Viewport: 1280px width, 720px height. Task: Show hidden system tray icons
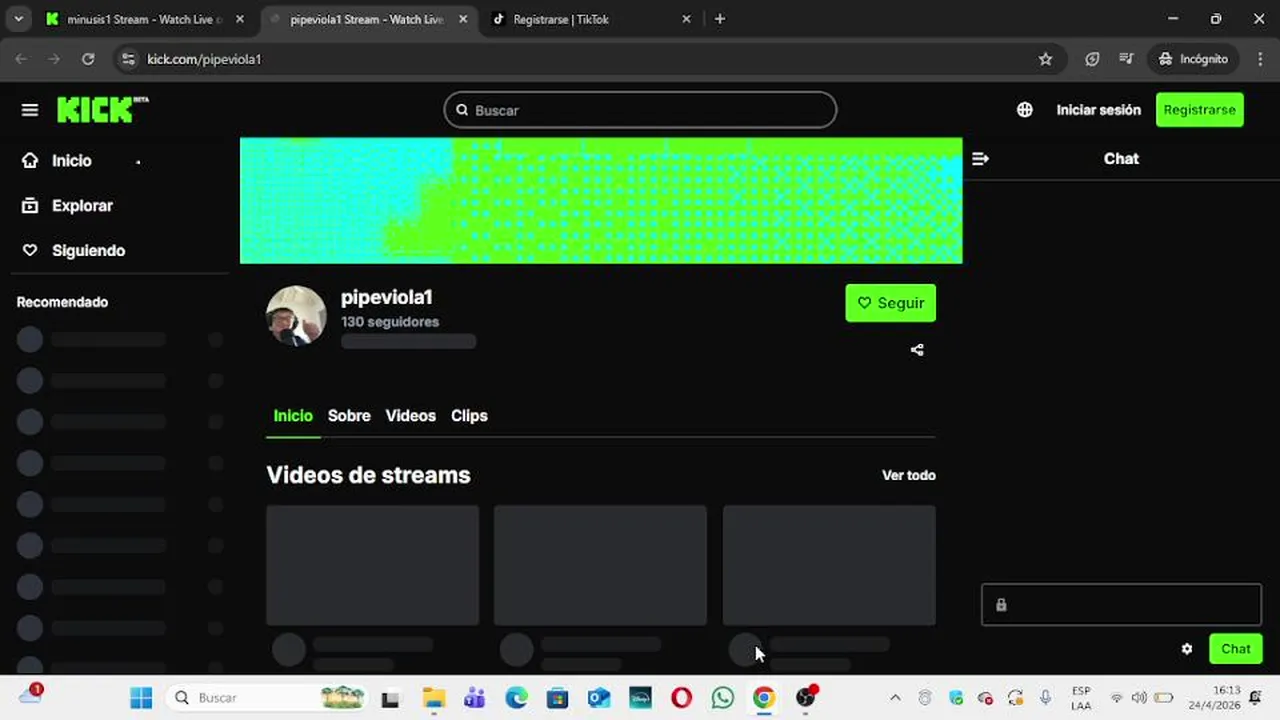click(x=895, y=698)
